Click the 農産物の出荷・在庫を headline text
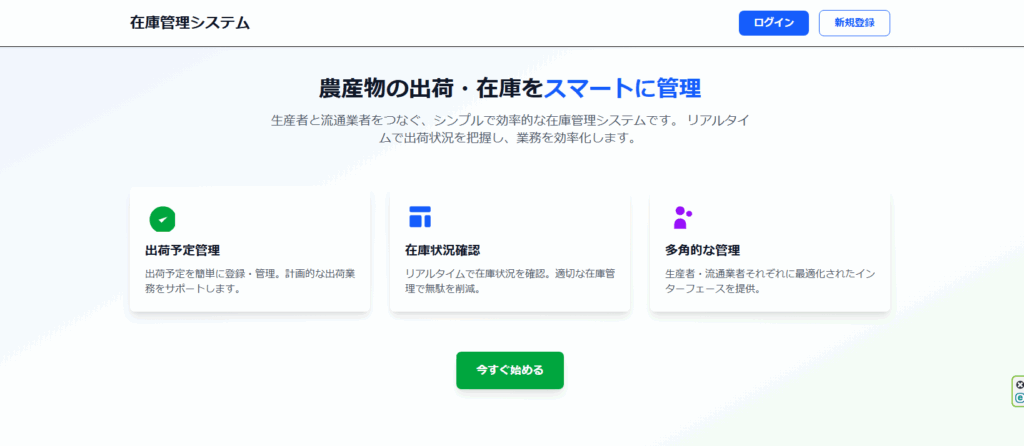The width and height of the screenshot is (1024, 446). (x=430, y=87)
